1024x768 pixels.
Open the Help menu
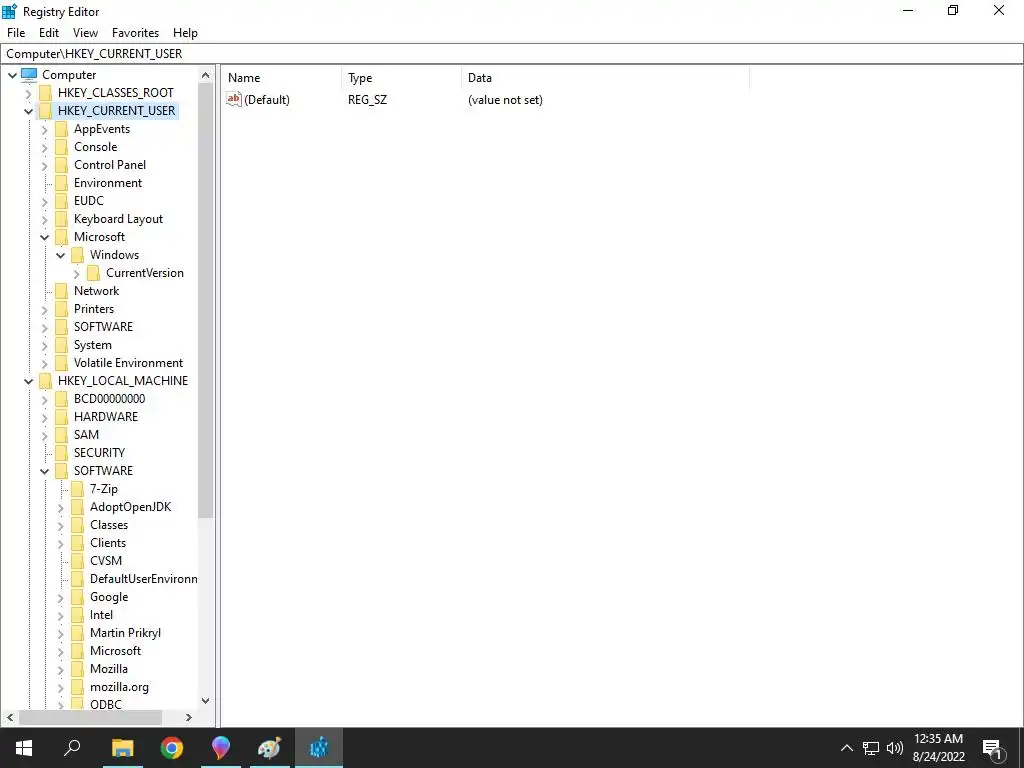tap(185, 33)
